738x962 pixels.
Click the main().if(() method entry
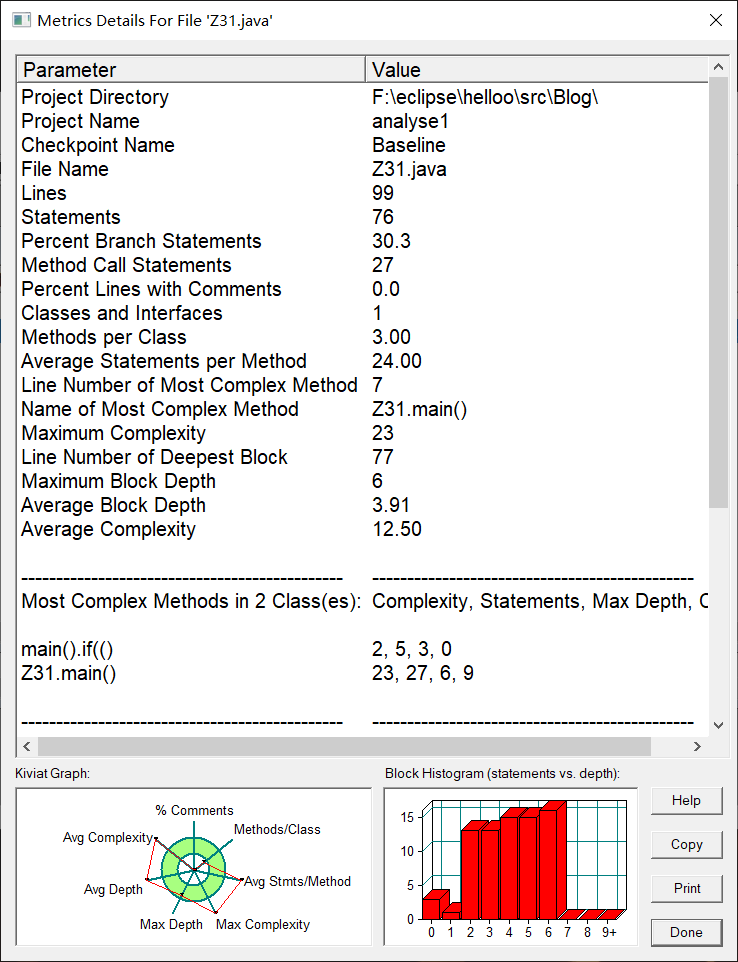67,648
